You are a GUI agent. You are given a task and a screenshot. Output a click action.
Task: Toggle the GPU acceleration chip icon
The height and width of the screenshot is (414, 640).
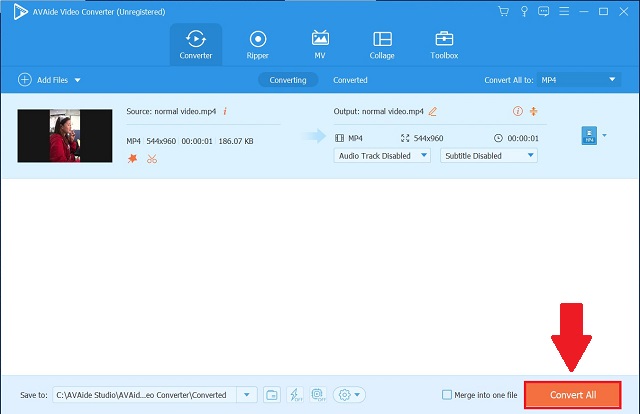point(319,395)
